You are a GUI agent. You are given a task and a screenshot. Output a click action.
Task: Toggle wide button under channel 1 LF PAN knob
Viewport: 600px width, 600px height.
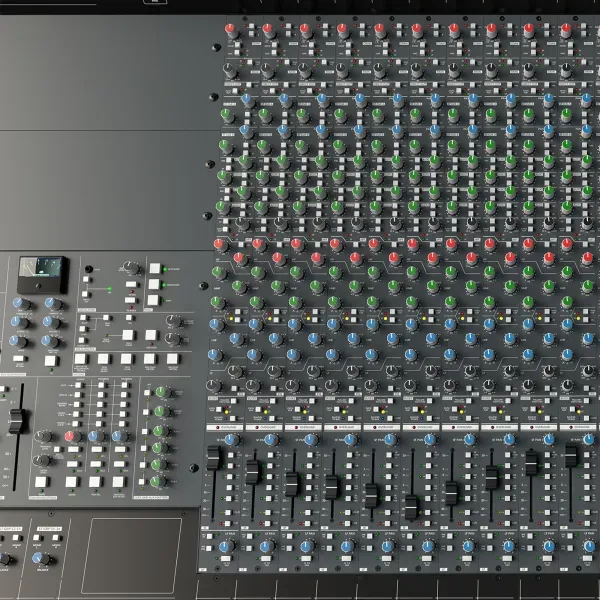[x=226, y=558]
